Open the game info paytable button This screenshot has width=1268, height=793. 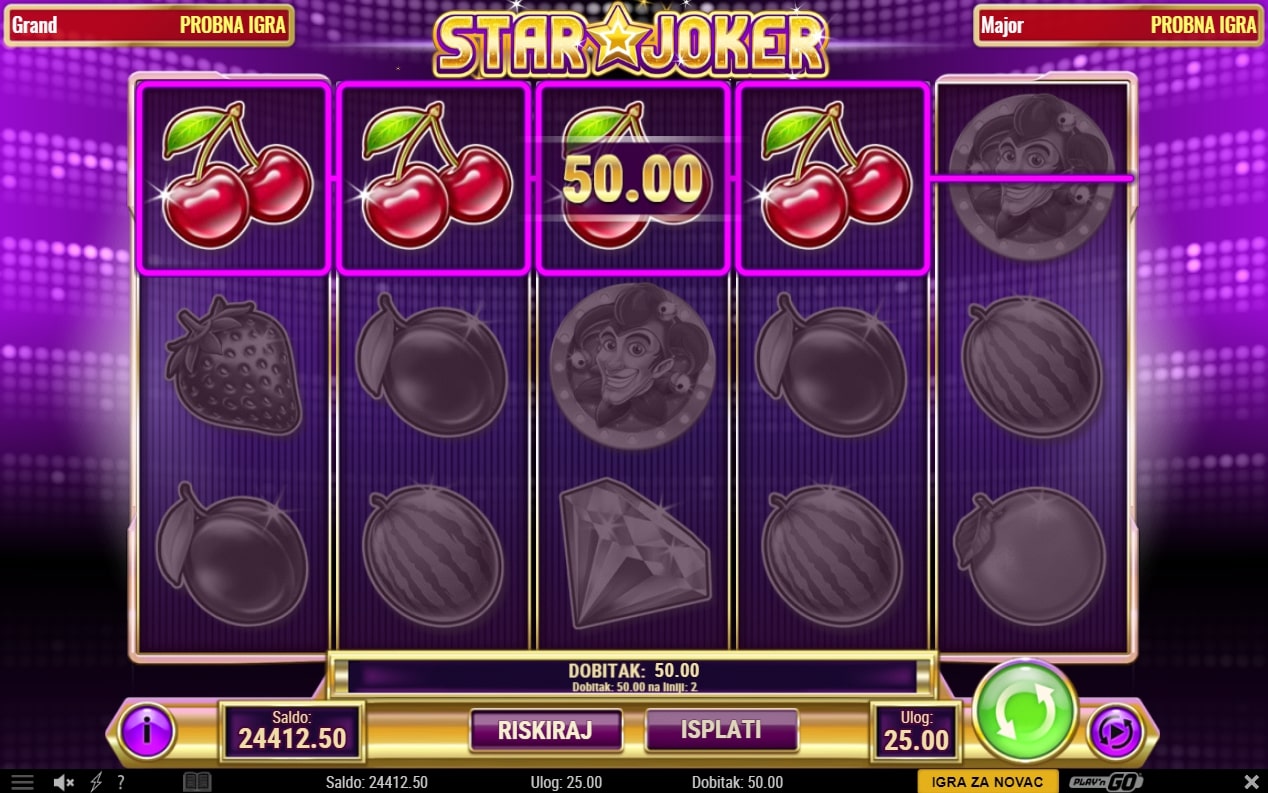pos(147,731)
